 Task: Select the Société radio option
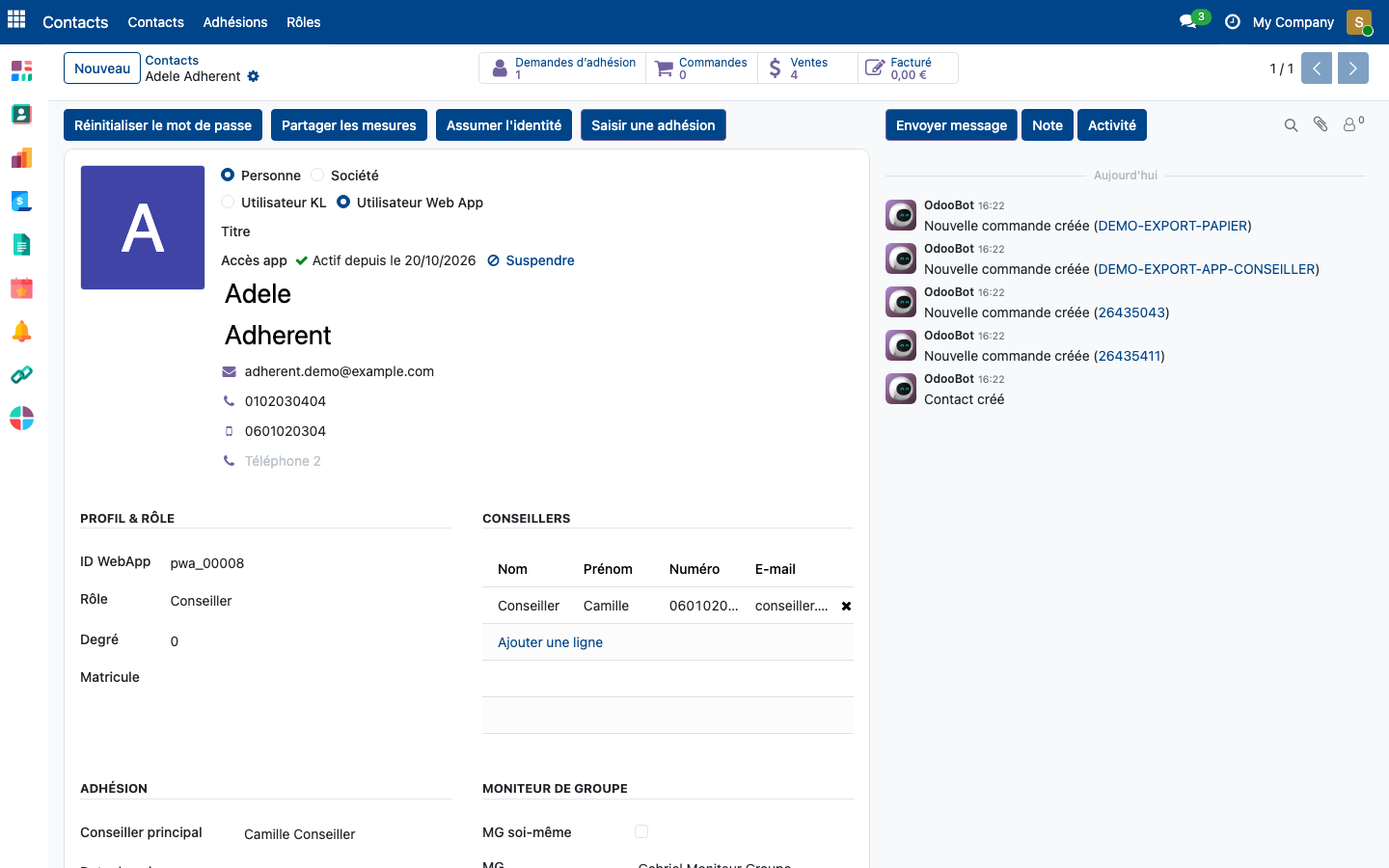(x=317, y=175)
